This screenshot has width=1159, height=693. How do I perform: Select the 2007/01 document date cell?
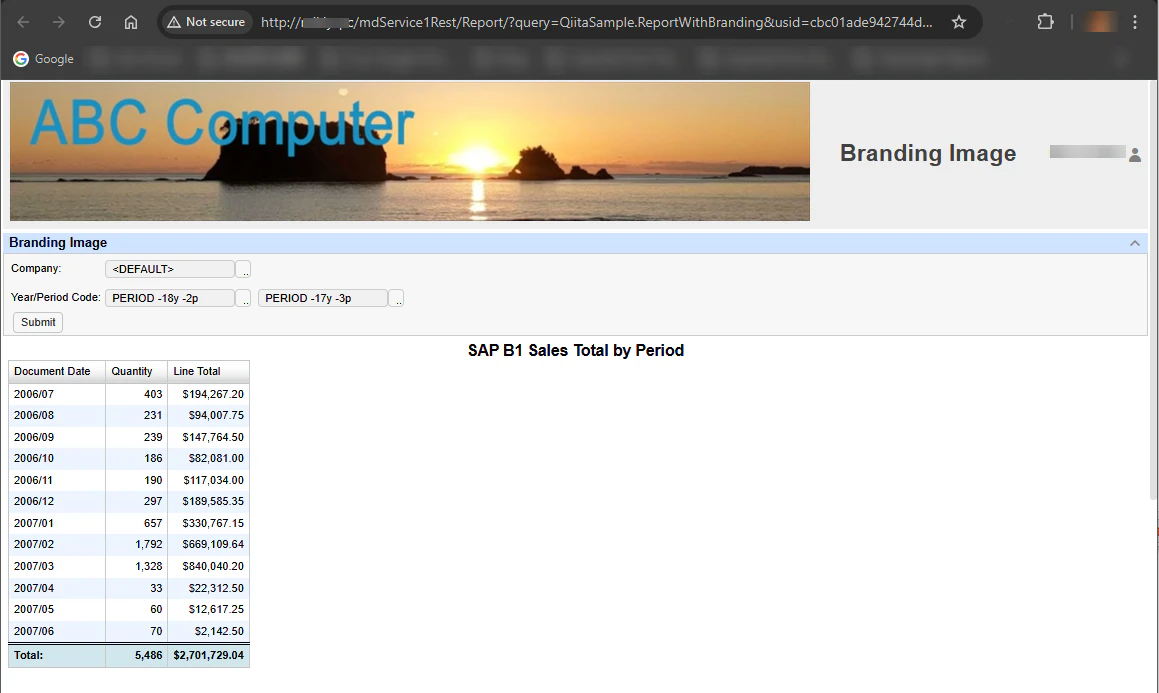click(x=57, y=523)
